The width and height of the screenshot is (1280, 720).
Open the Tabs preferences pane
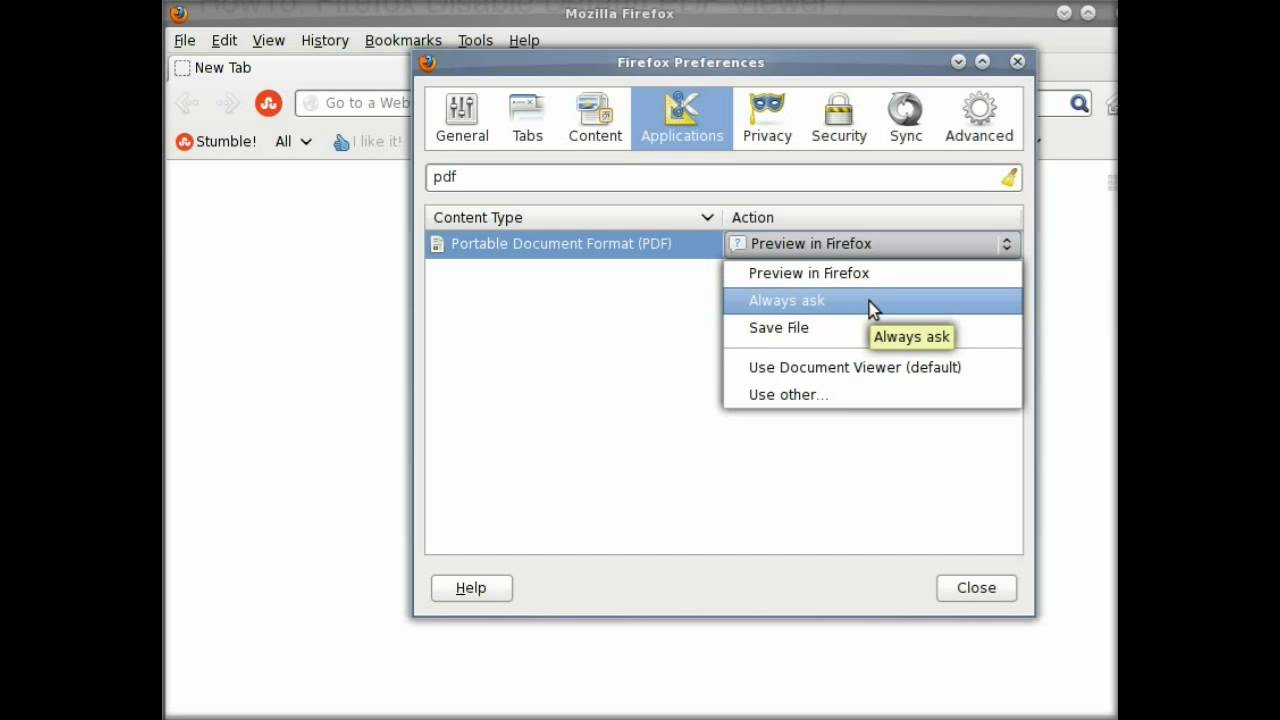click(527, 118)
